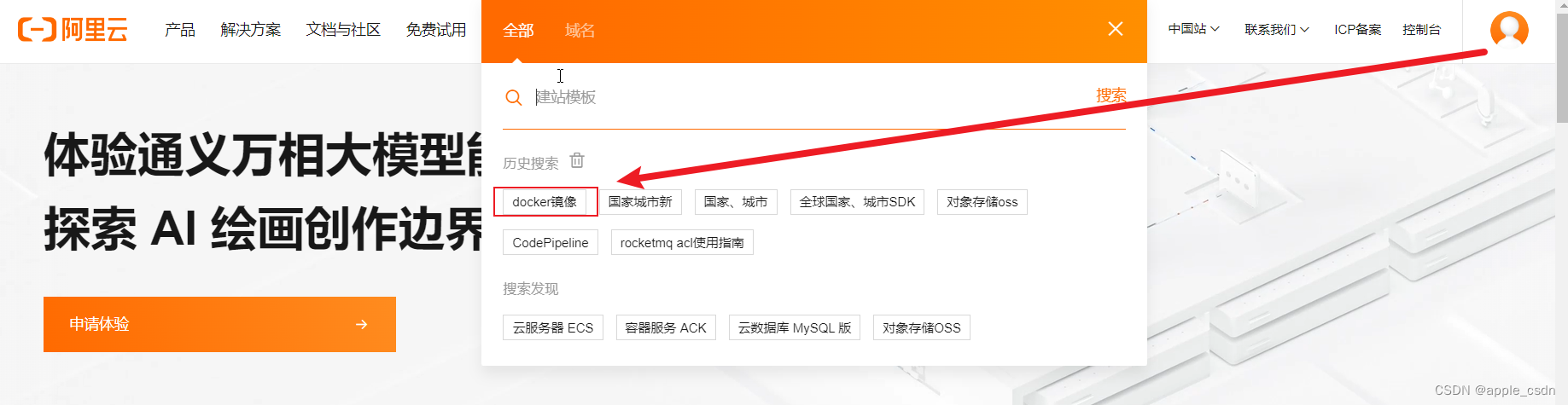Switch to the 全部 search tab

(518, 31)
